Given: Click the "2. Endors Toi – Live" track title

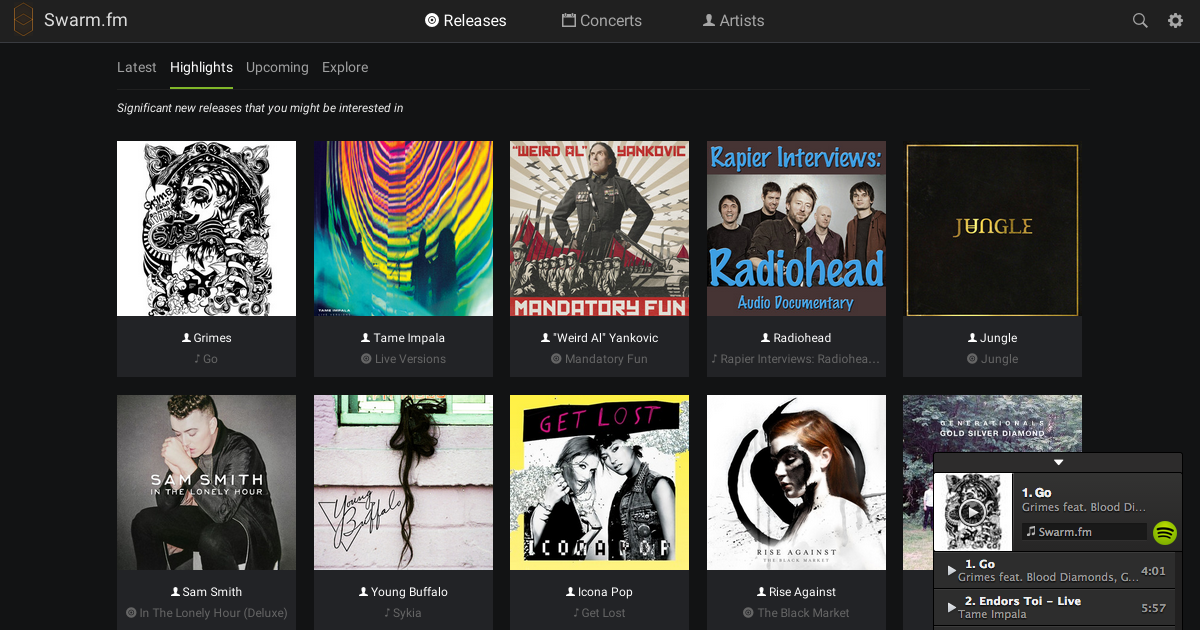Looking at the screenshot, I should point(1023,601).
